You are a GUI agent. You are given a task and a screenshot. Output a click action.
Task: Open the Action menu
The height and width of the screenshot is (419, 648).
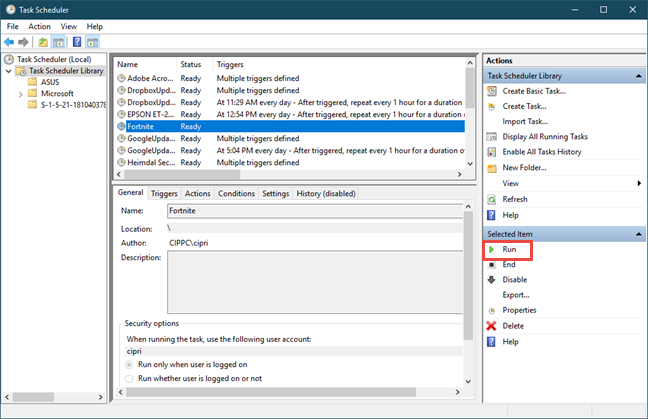tap(39, 26)
